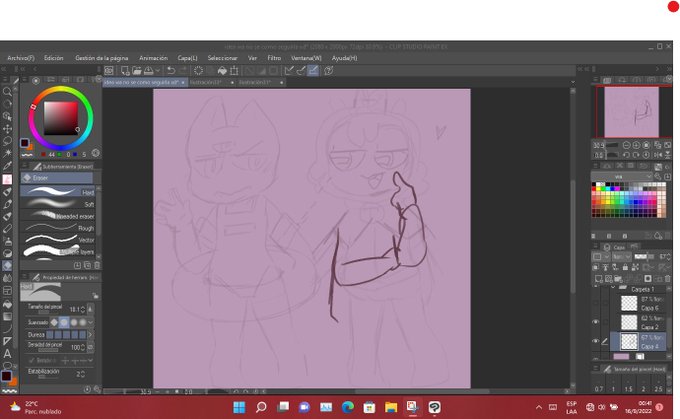The image size is (680, 419).
Task: Select the Zoom magnifier tool
Action: coord(7,92)
